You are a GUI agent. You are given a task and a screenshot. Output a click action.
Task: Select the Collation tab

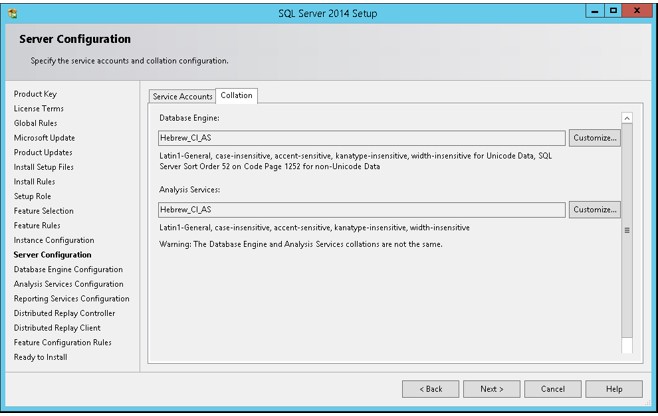pyautogui.click(x=236, y=95)
